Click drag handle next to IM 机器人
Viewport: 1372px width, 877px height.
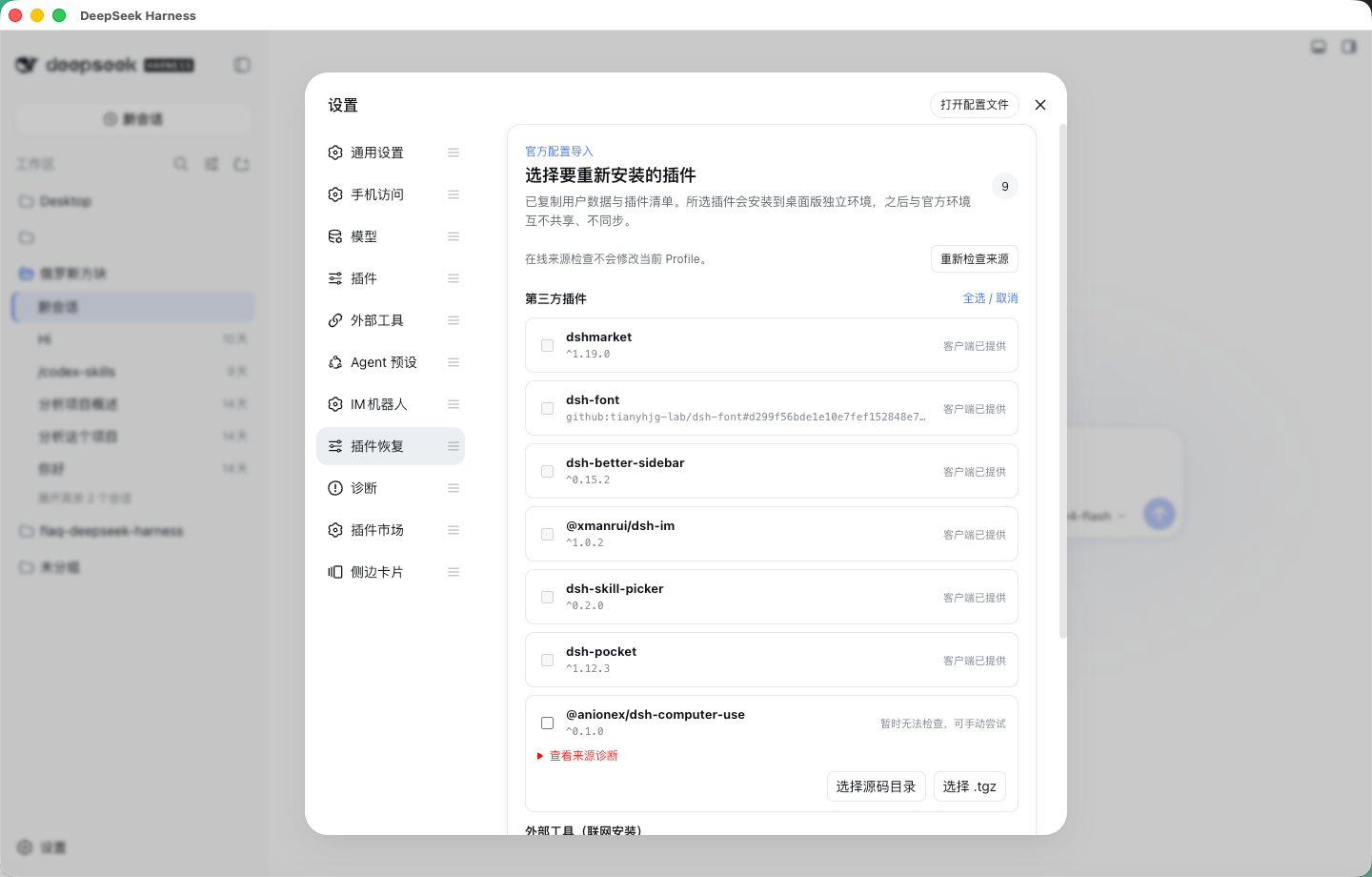(x=454, y=404)
